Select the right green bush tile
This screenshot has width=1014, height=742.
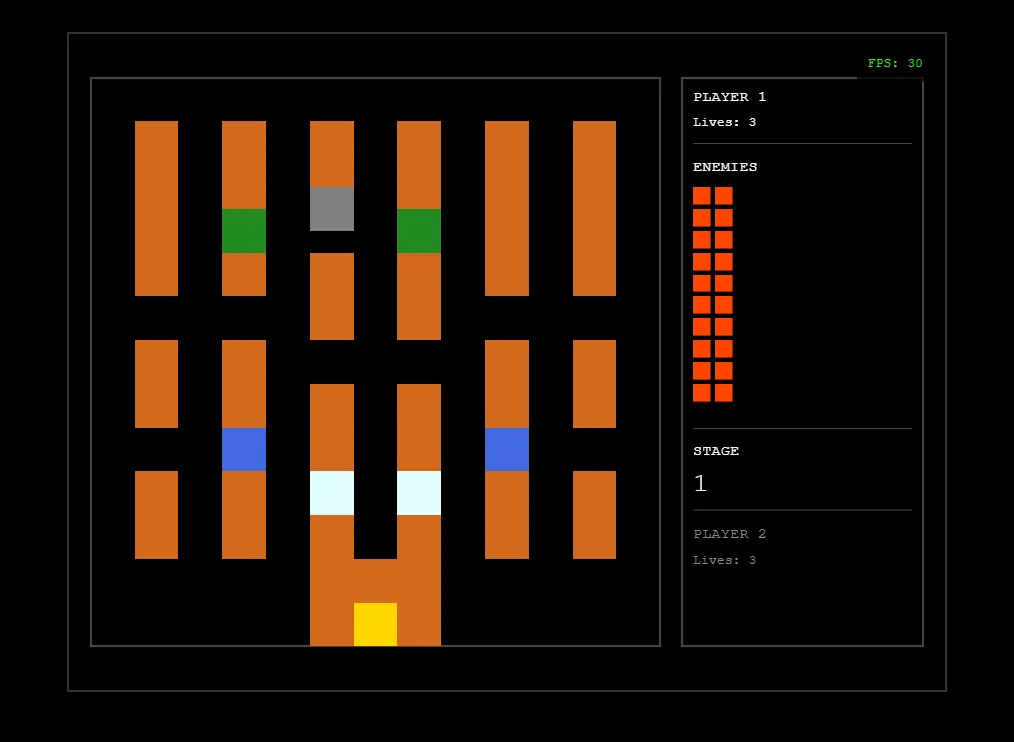tap(419, 231)
